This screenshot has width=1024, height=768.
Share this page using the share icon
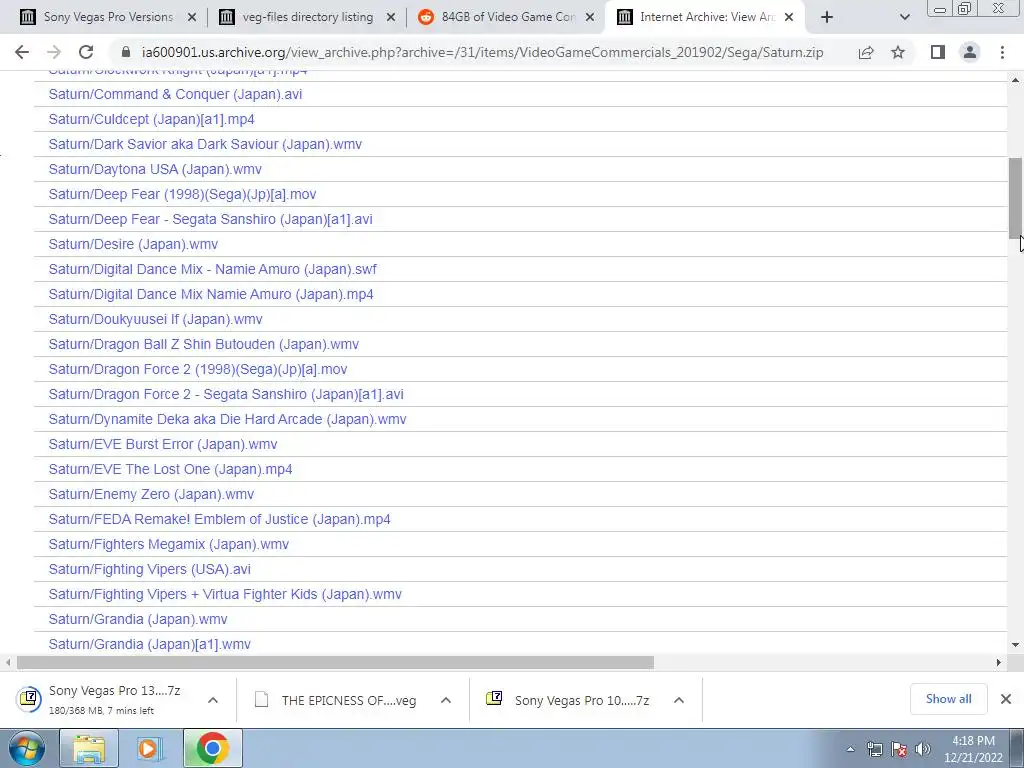click(866, 52)
